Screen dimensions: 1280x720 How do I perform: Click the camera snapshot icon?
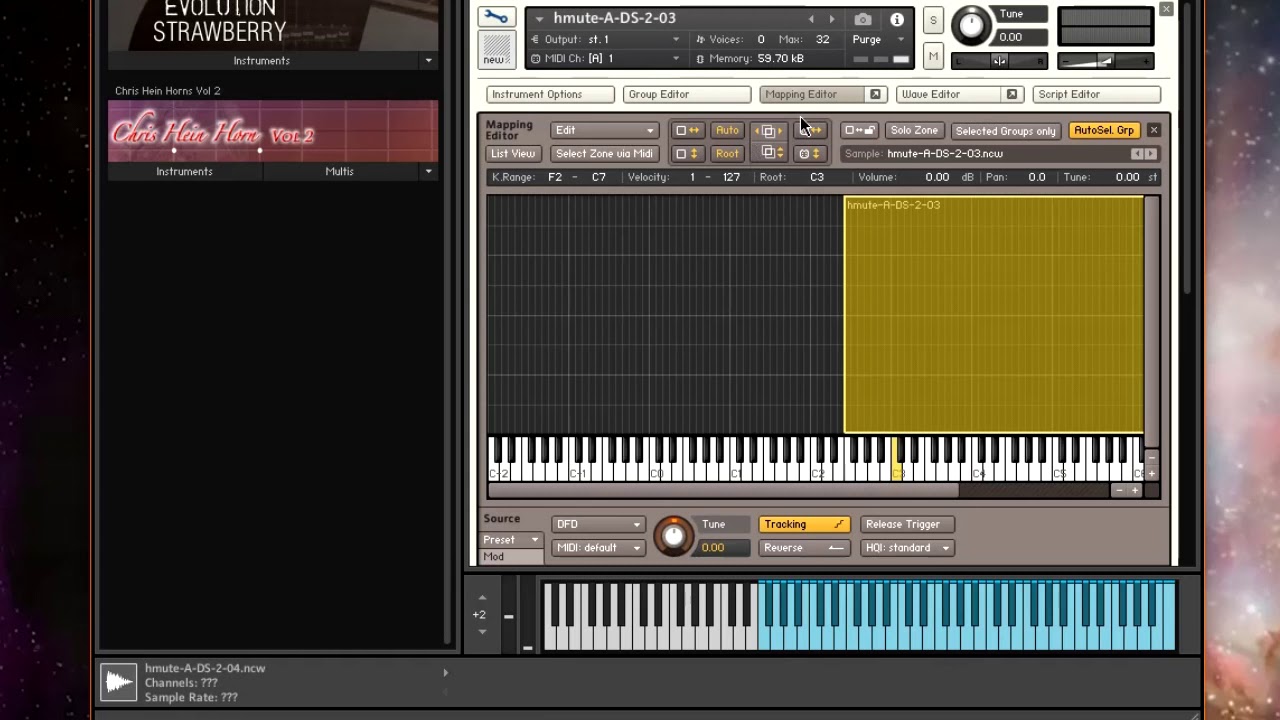click(863, 19)
